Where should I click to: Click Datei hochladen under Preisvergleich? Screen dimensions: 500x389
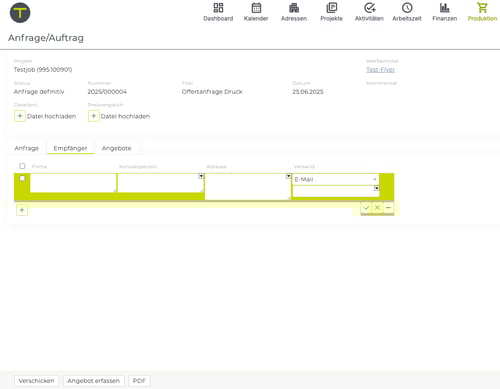pos(125,116)
